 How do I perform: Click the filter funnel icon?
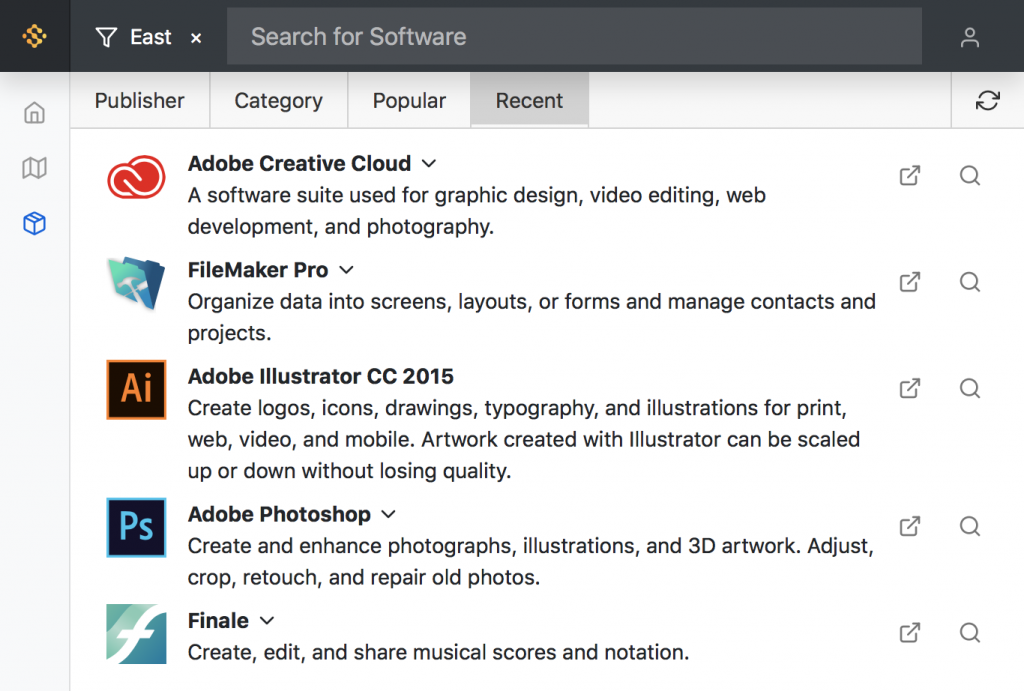coord(106,37)
